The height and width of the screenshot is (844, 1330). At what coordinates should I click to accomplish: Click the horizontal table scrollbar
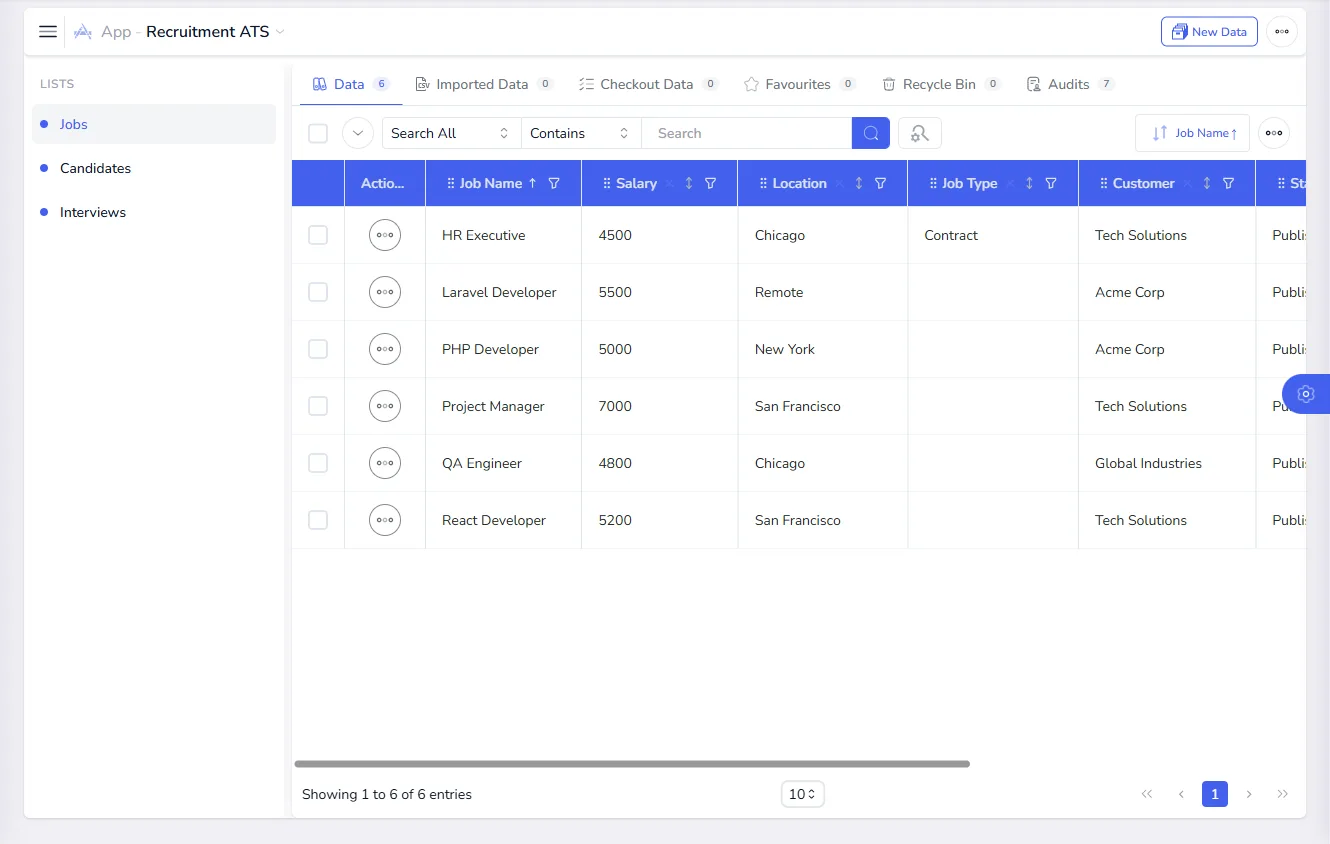(632, 764)
